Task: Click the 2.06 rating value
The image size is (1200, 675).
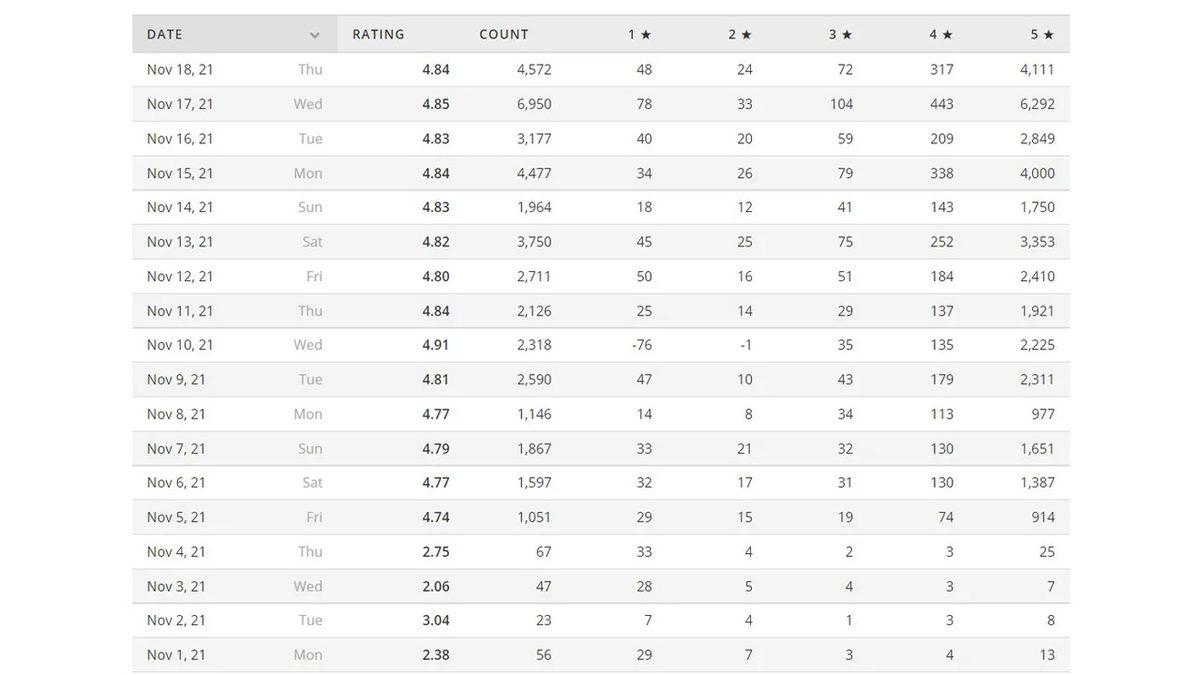Action: (436, 586)
